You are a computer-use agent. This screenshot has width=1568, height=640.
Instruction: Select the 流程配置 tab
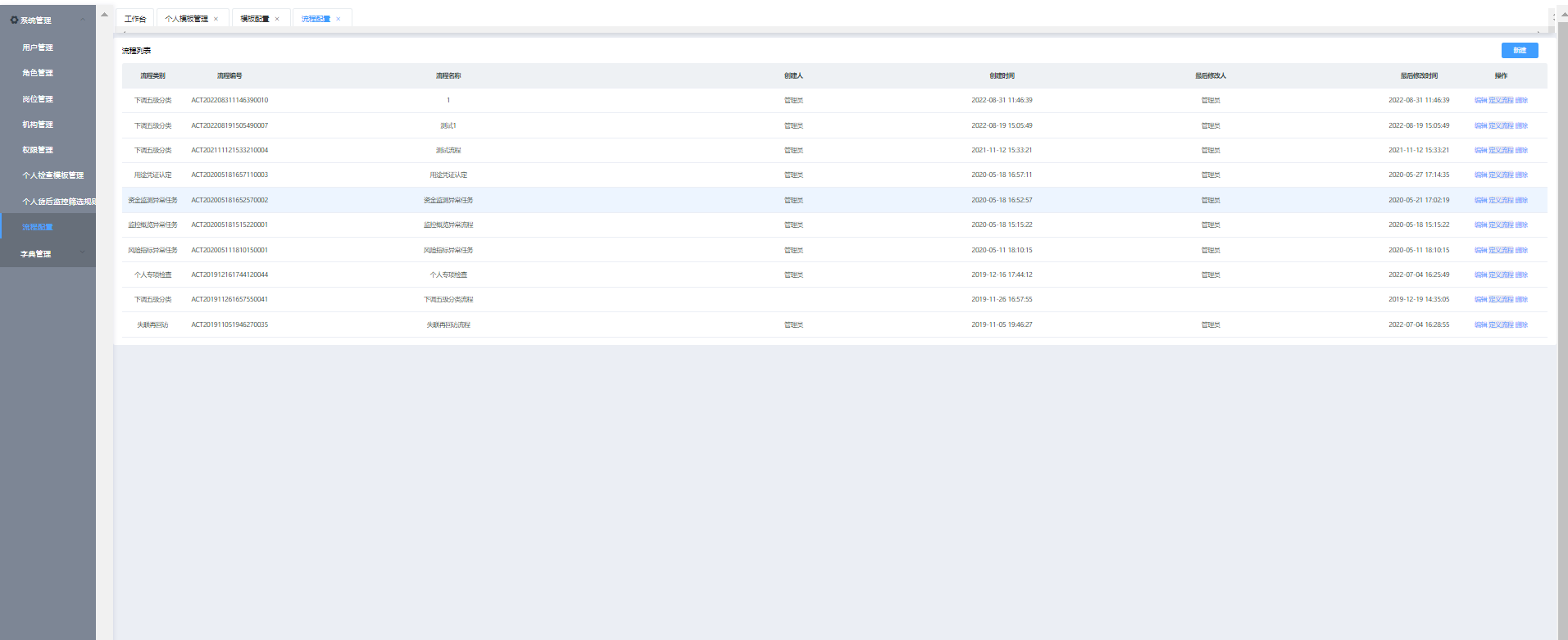point(316,19)
